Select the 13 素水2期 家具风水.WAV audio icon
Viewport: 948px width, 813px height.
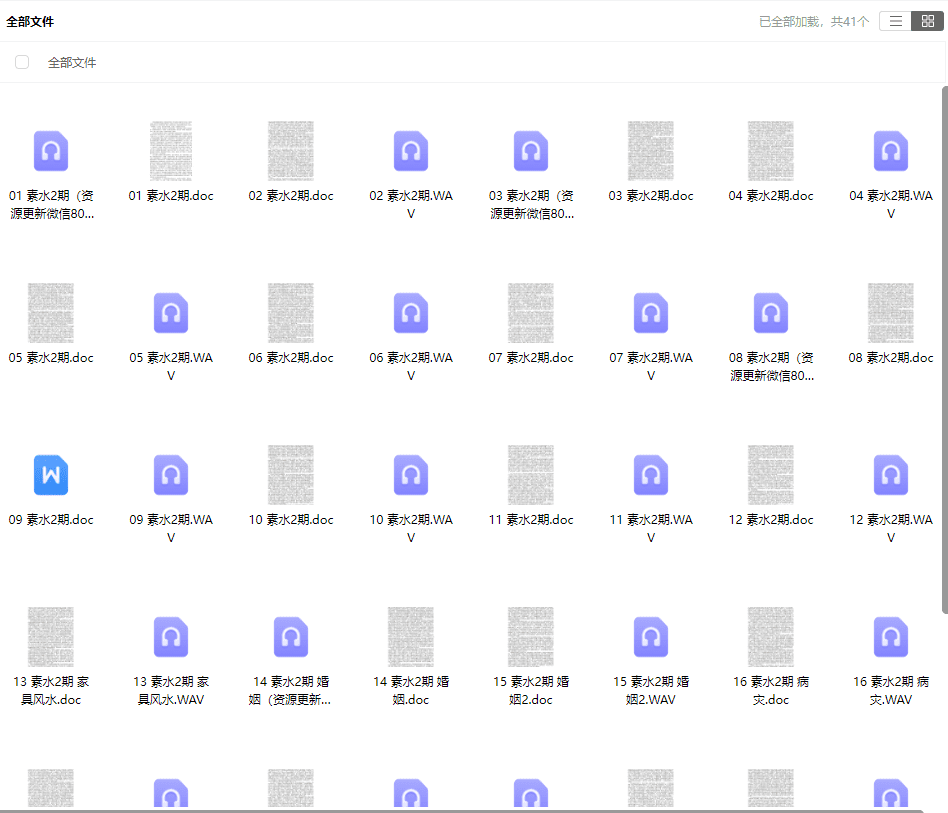coord(171,637)
